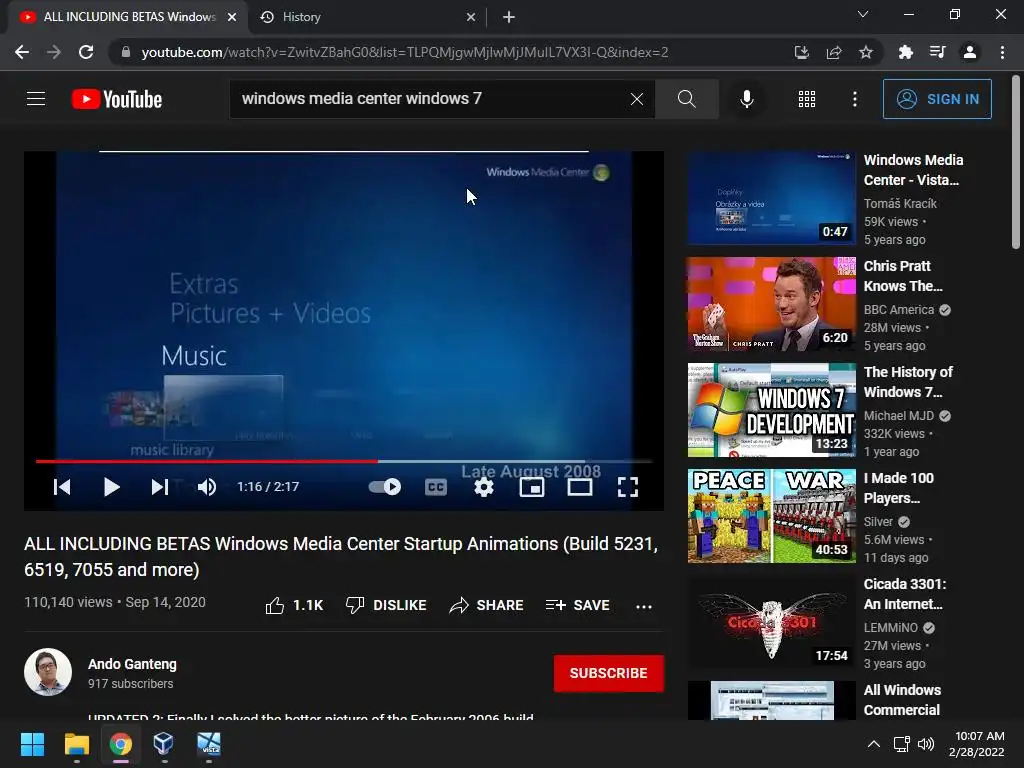
Task: Start voice search with microphone
Action: 747,99
